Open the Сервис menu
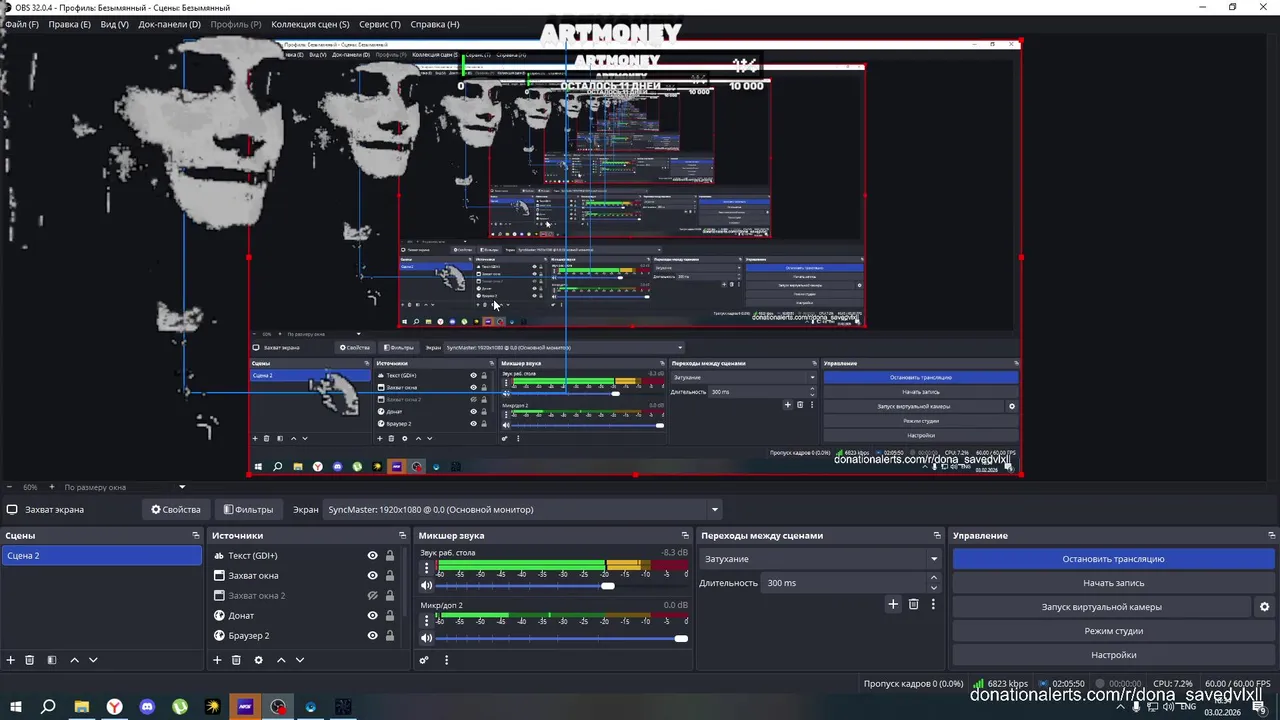1280x720 pixels. click(379, 24)
